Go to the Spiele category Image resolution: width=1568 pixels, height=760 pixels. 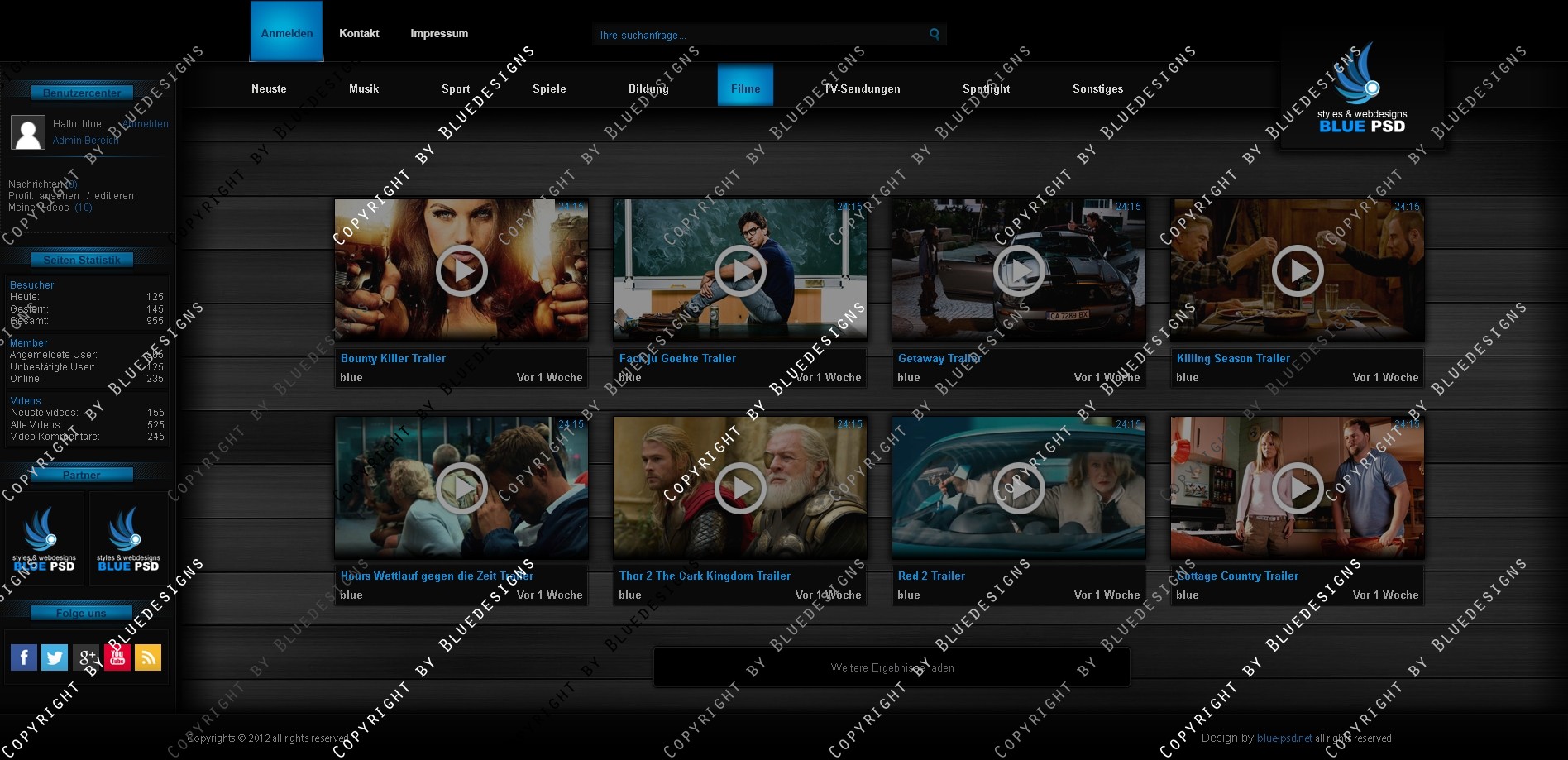(x=549, y=88)
